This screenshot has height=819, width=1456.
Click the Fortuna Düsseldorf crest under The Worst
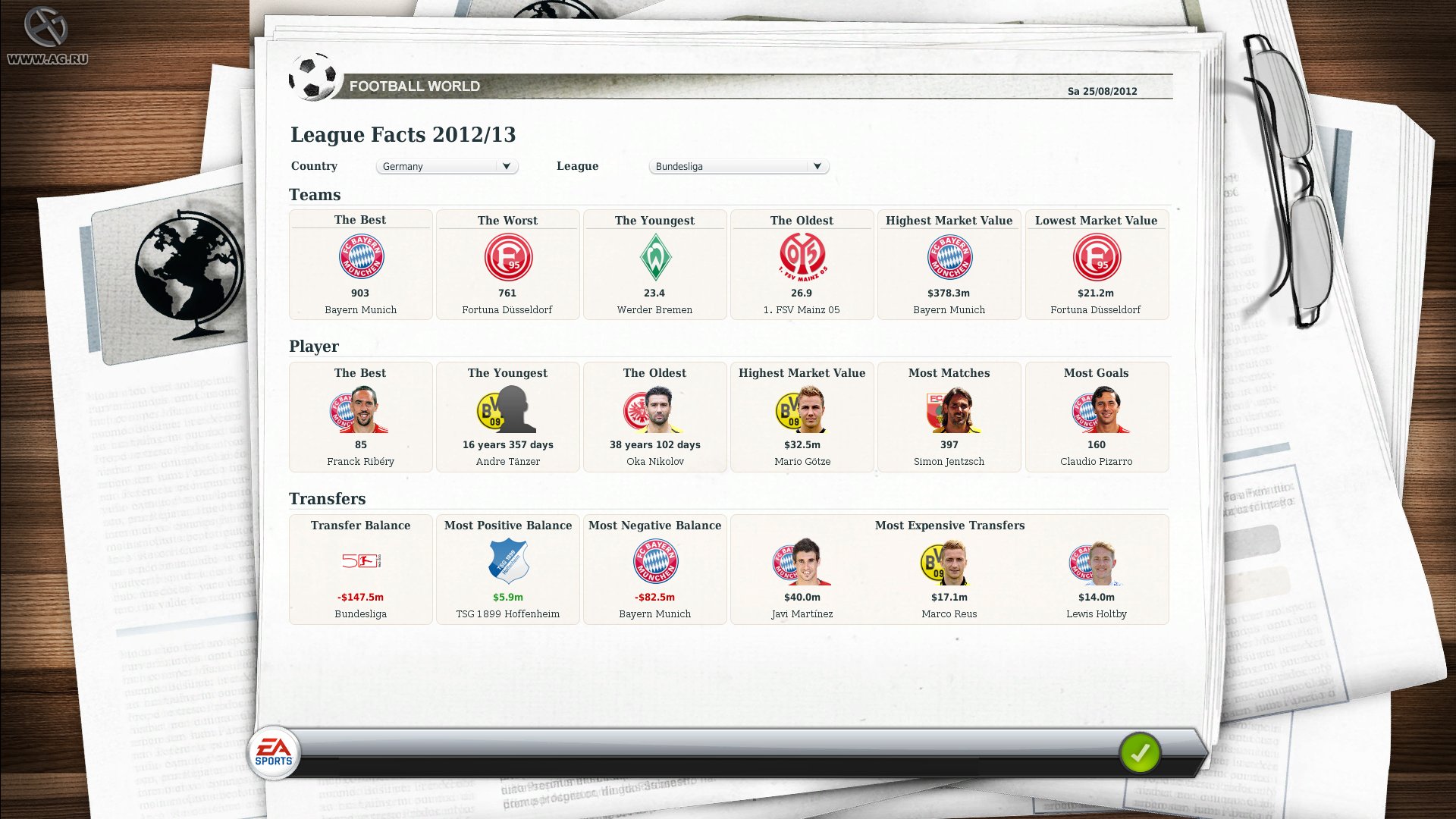[507, 257]
